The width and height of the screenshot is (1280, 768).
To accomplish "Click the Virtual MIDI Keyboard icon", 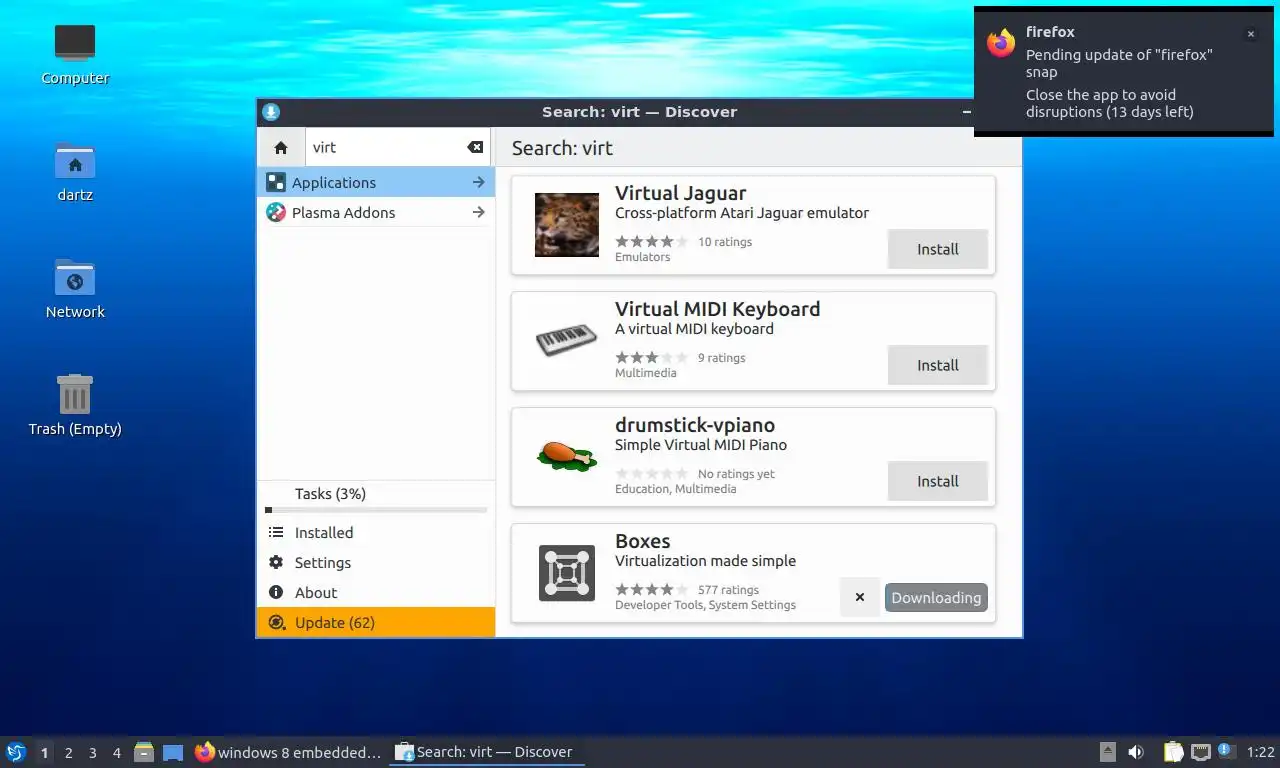I will coord(567,341).
